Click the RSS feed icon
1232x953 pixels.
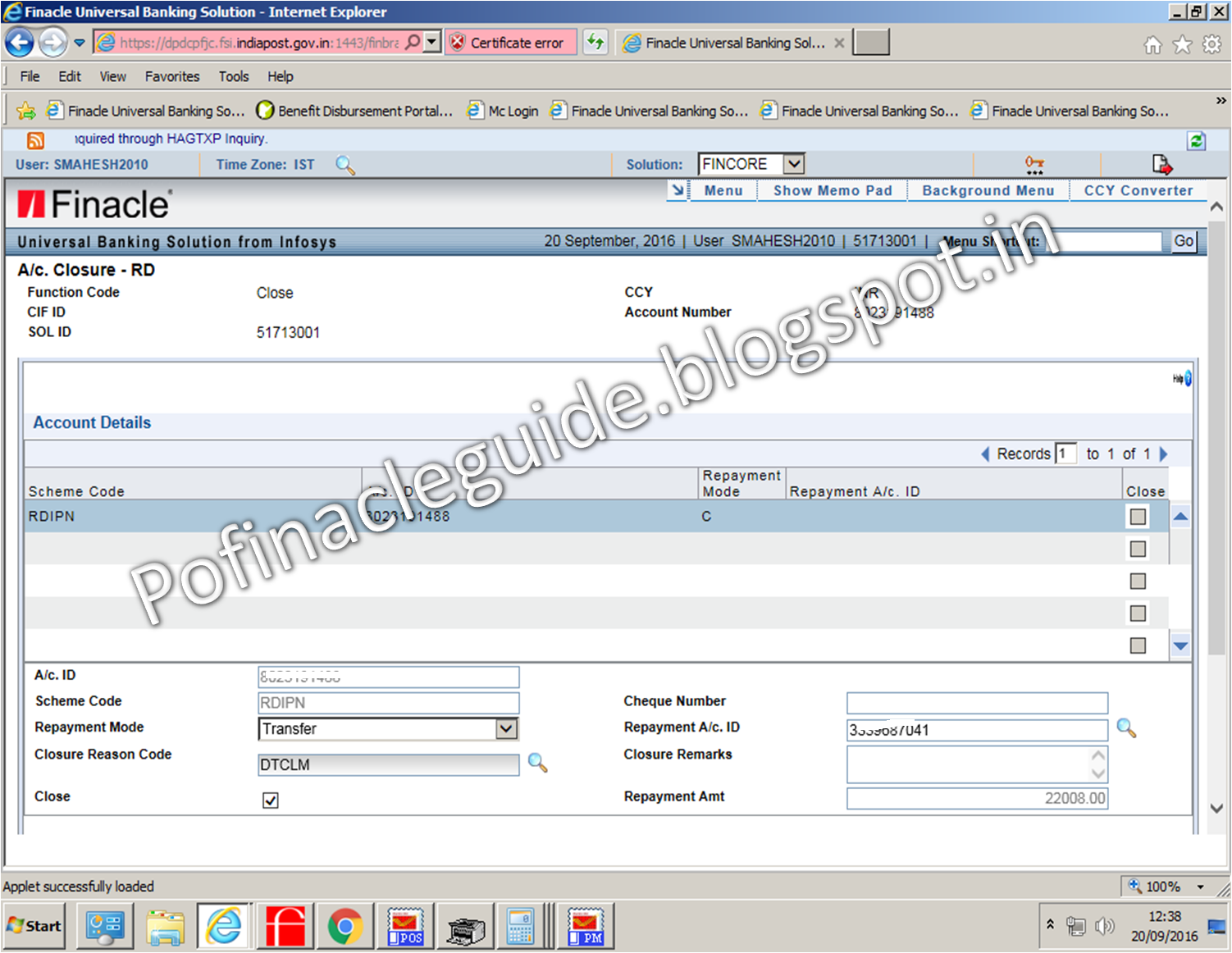(x=34, y=140)
